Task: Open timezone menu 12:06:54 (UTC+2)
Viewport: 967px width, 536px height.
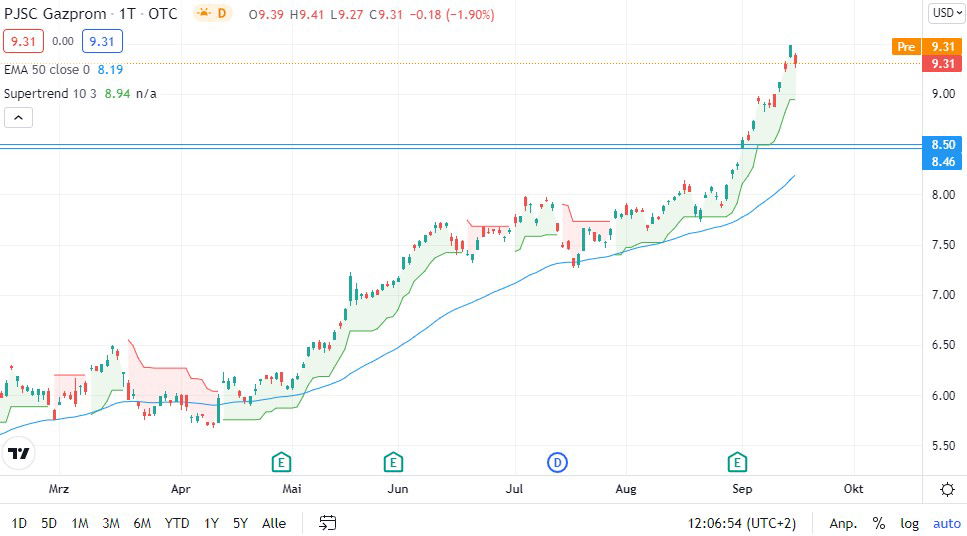Action: pyautogui.click(x=742, y=523)
